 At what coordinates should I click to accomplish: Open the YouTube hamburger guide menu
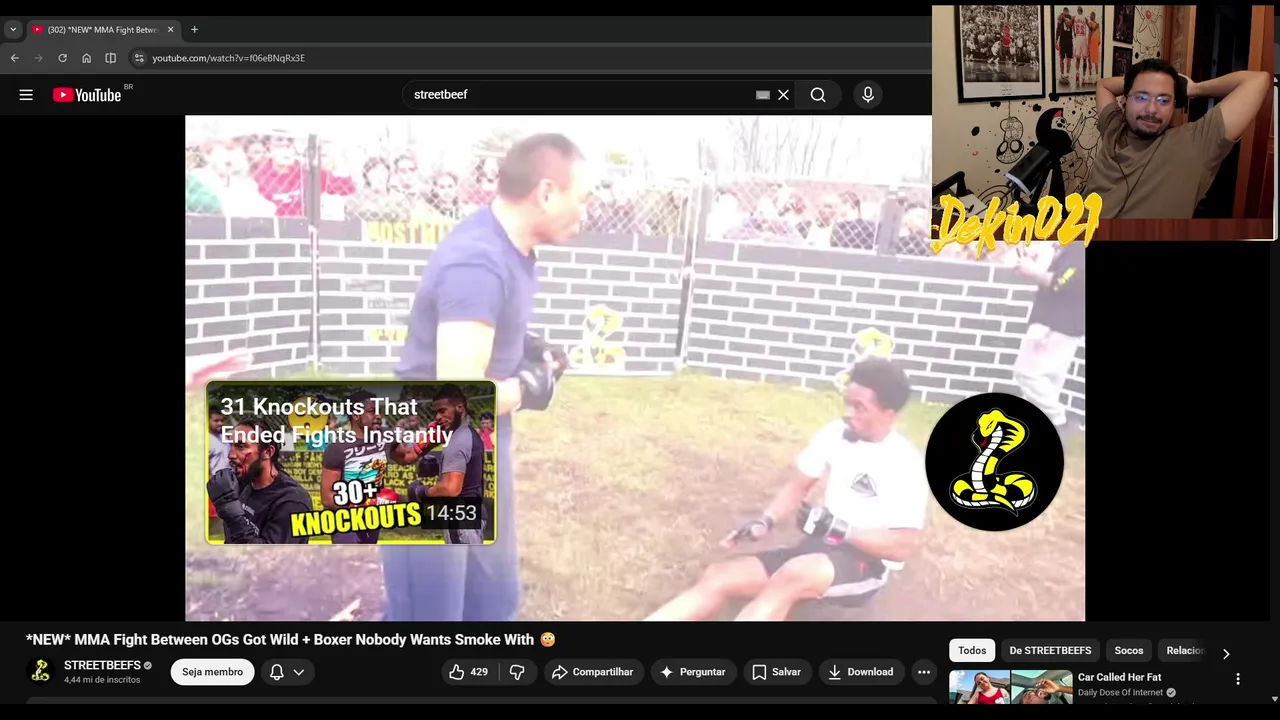[x=26, y=95]
